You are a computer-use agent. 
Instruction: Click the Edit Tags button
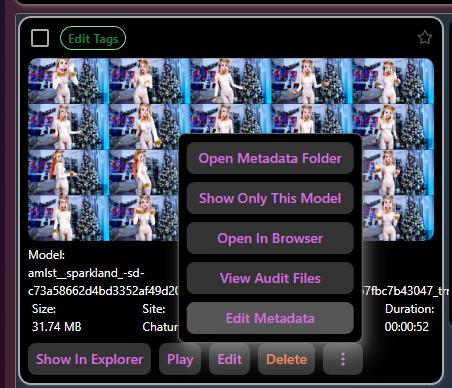coord(93,38)
